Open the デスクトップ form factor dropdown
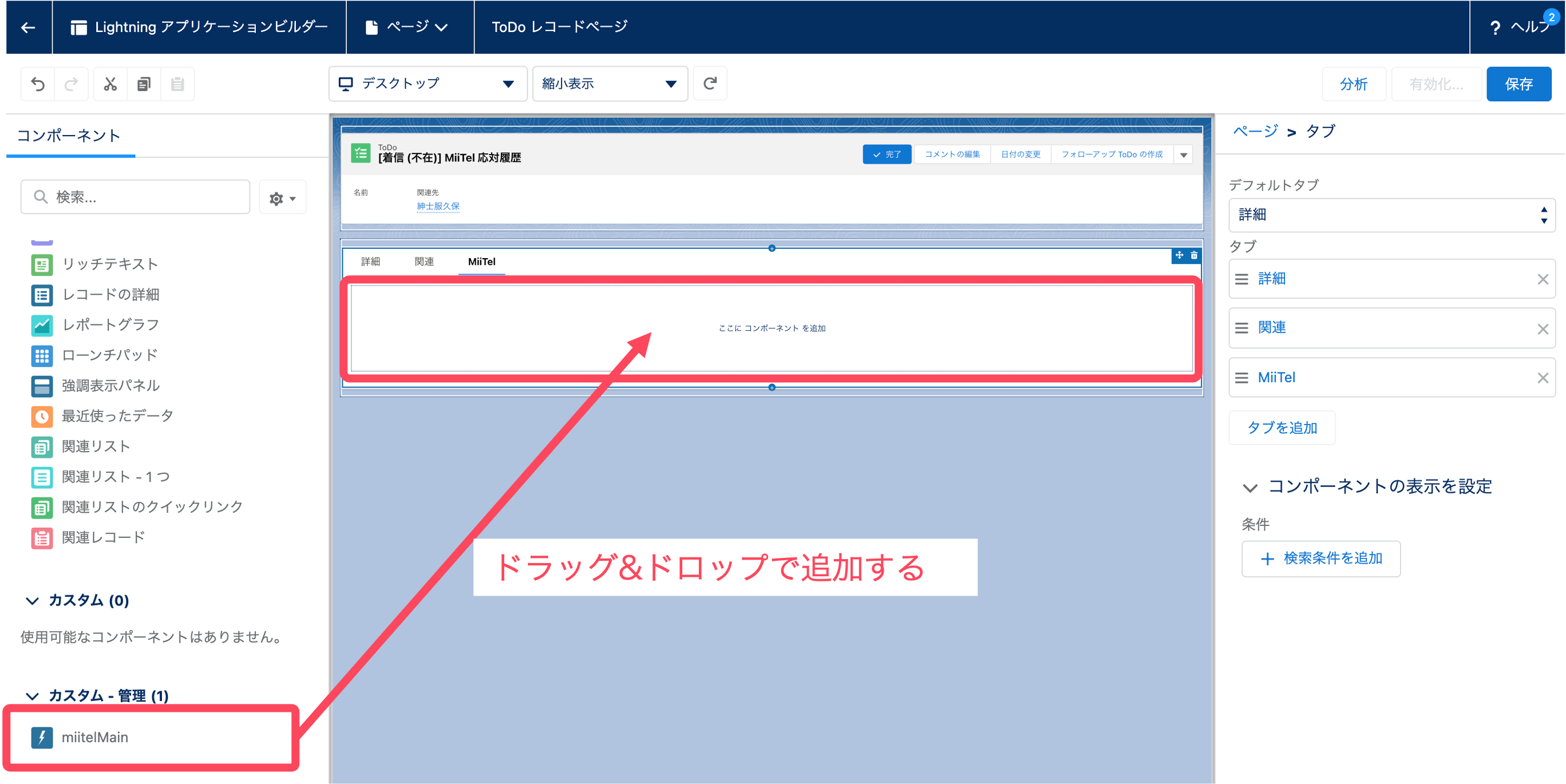 pos(428,84)
